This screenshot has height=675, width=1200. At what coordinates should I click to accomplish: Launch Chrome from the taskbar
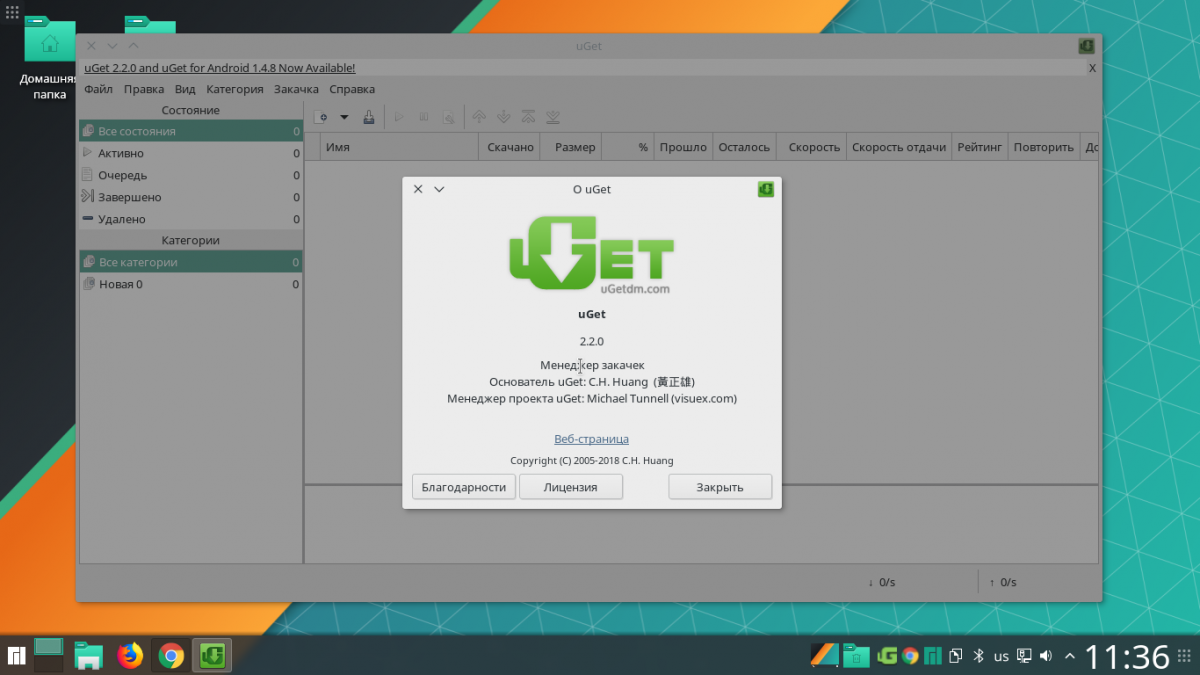tap(171, 656)
